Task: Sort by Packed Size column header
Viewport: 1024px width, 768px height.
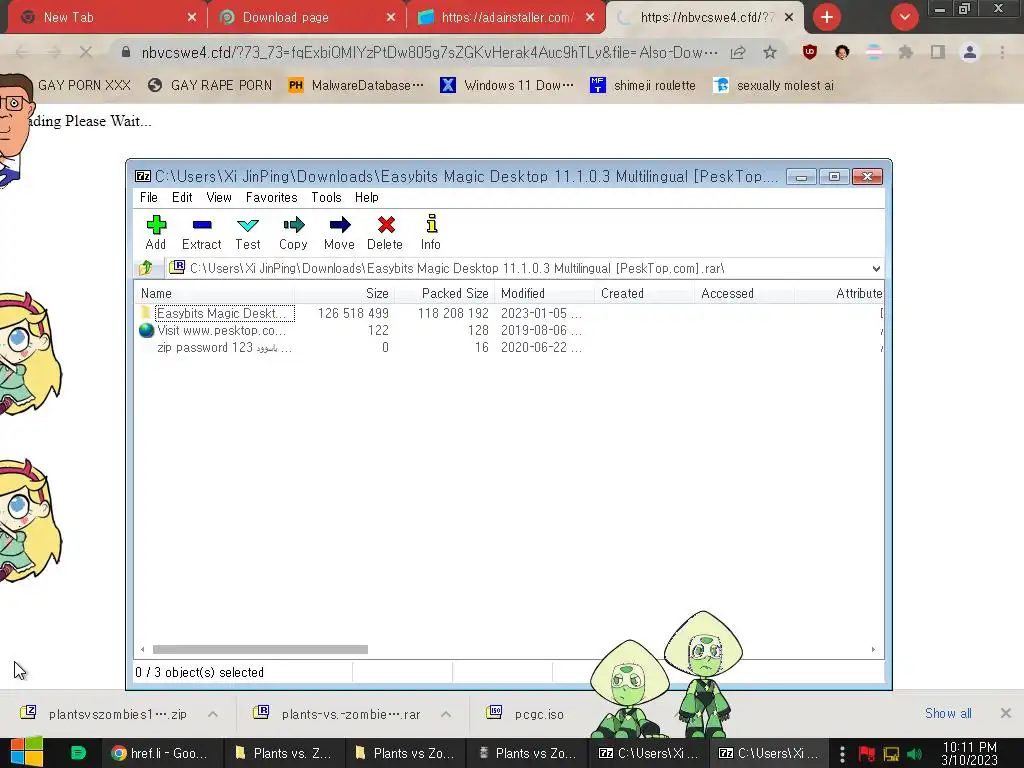Action: (444, 293)
